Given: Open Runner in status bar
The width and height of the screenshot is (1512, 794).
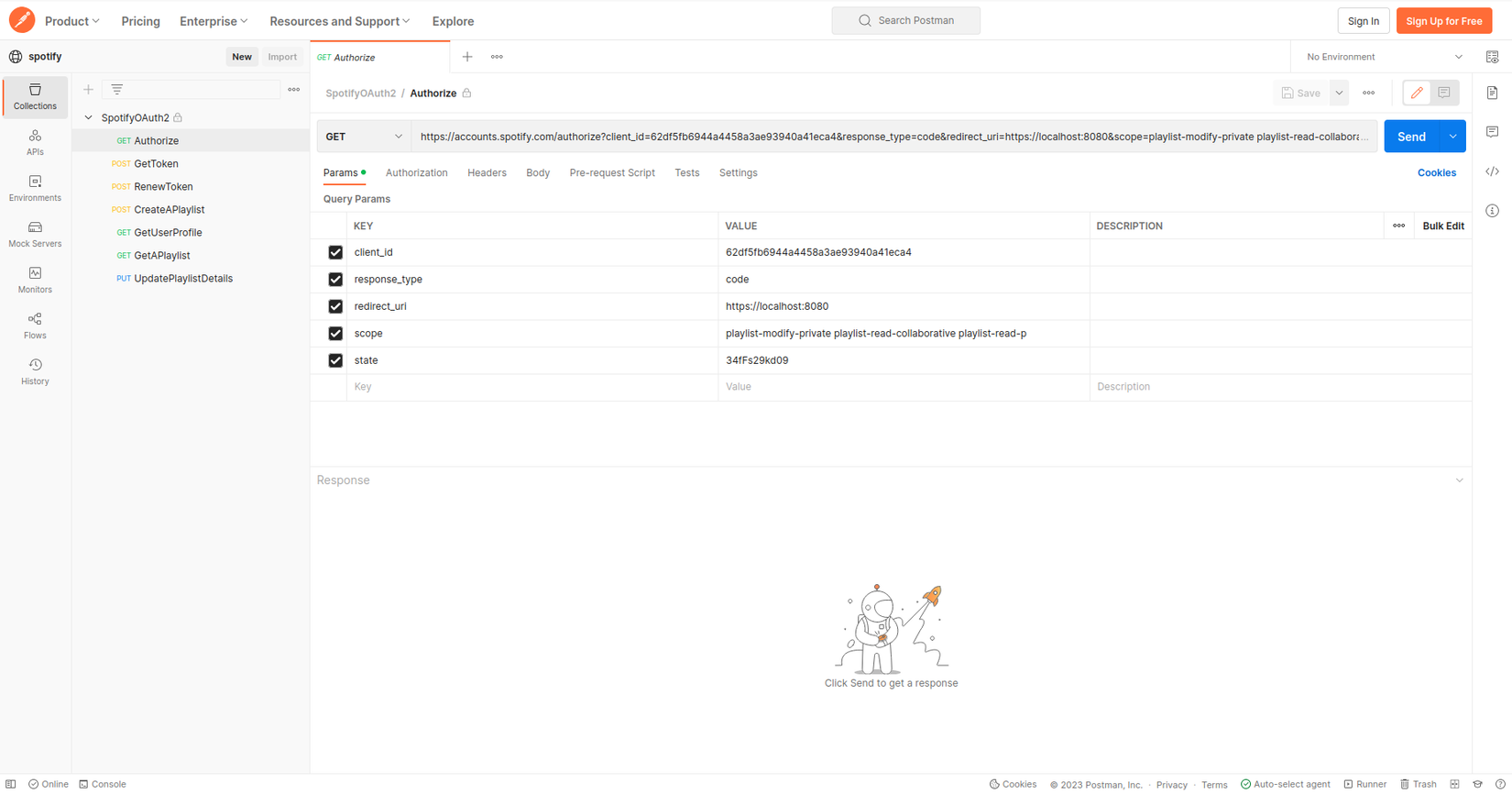Looking at the screenshot, I should point(1365,785).
